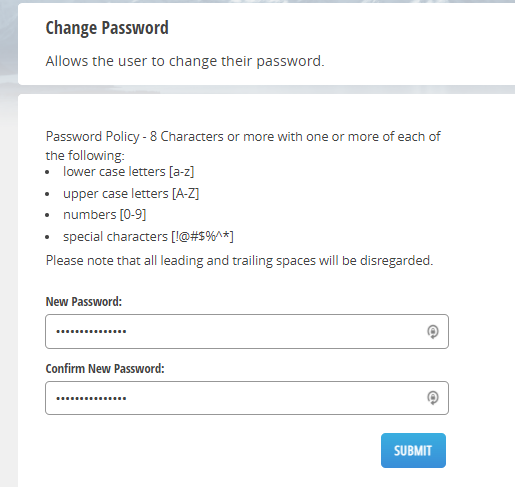The height and width of the screenshot is (487, 515).
Task: Click the masked dots in New Password field
Action: pos(91,331)
